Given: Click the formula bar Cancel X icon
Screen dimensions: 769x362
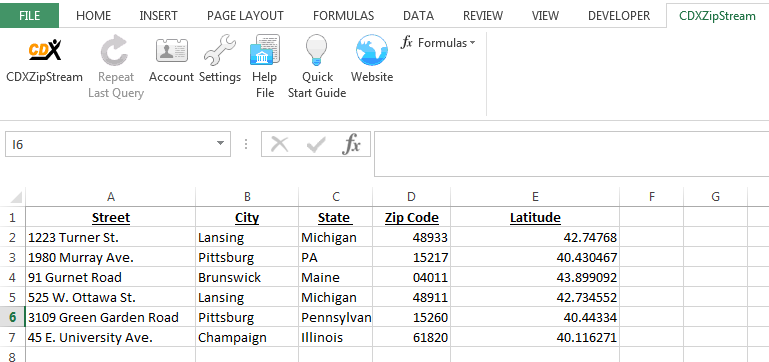Looking at the screenshot, I should pyautogui.click(x=280, y=145).
